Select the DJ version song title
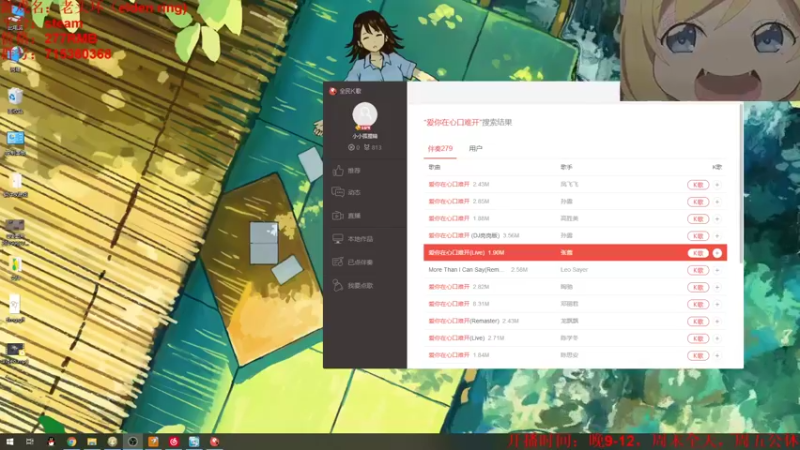The width and height of the screenshot is (800, 450). (464, 235)
